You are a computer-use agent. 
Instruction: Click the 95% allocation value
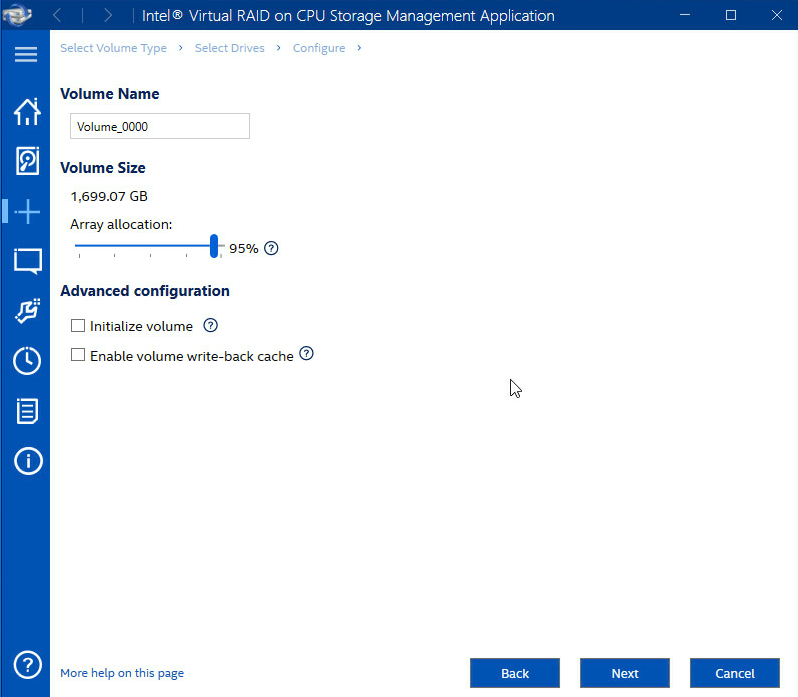pos(244,249)
